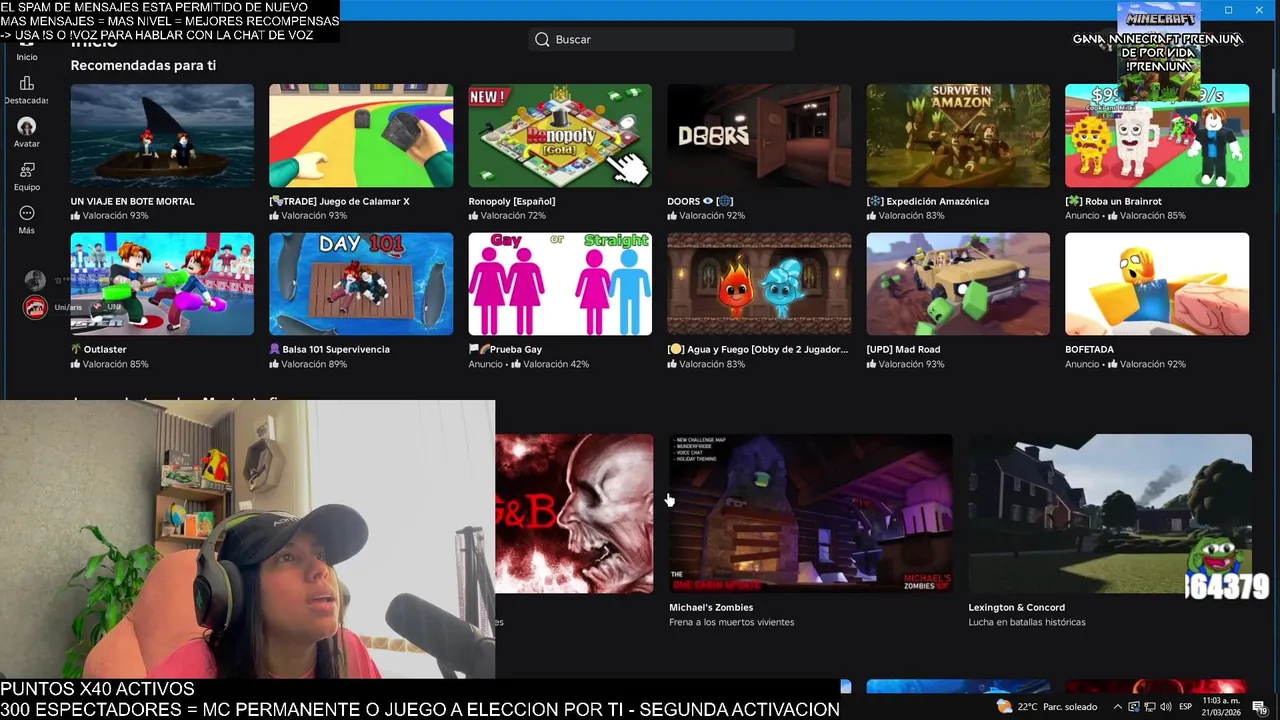The height and width of the screenshot is (720, 1280).
Task: Open the Agua y Fuego obby thumbnail
Action: 759,284
